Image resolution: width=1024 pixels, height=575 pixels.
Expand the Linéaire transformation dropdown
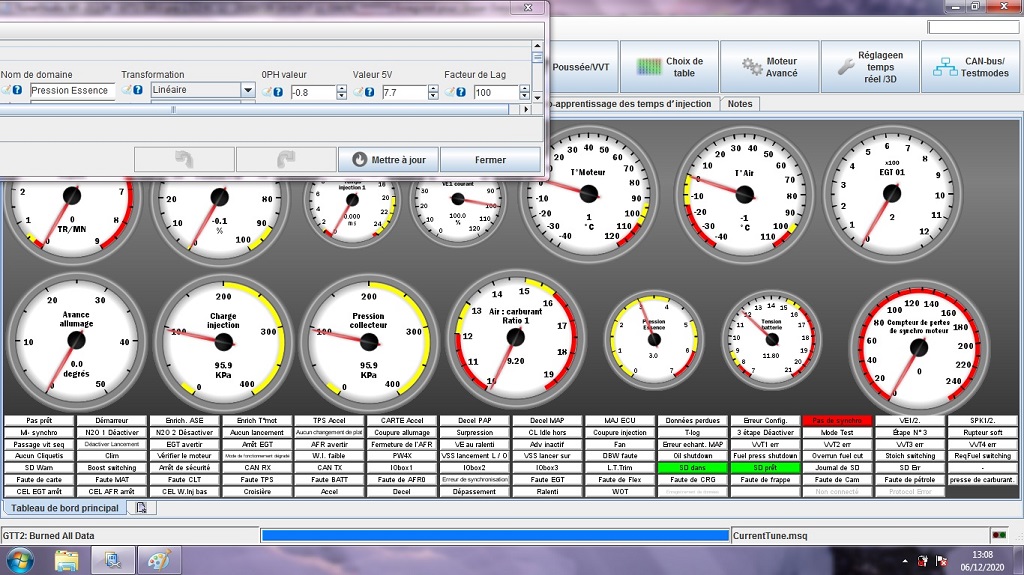click(x=247, y=91)
